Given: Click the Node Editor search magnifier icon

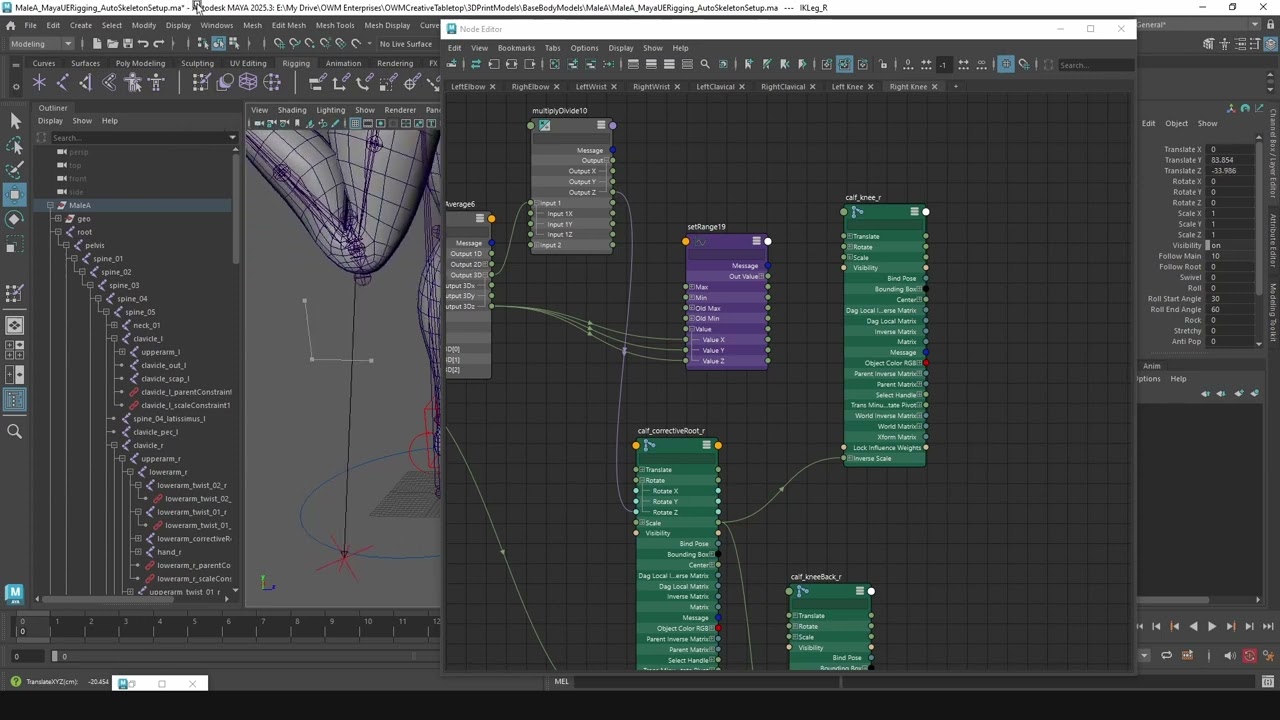Looking at the screenshot, I should 705,64.
